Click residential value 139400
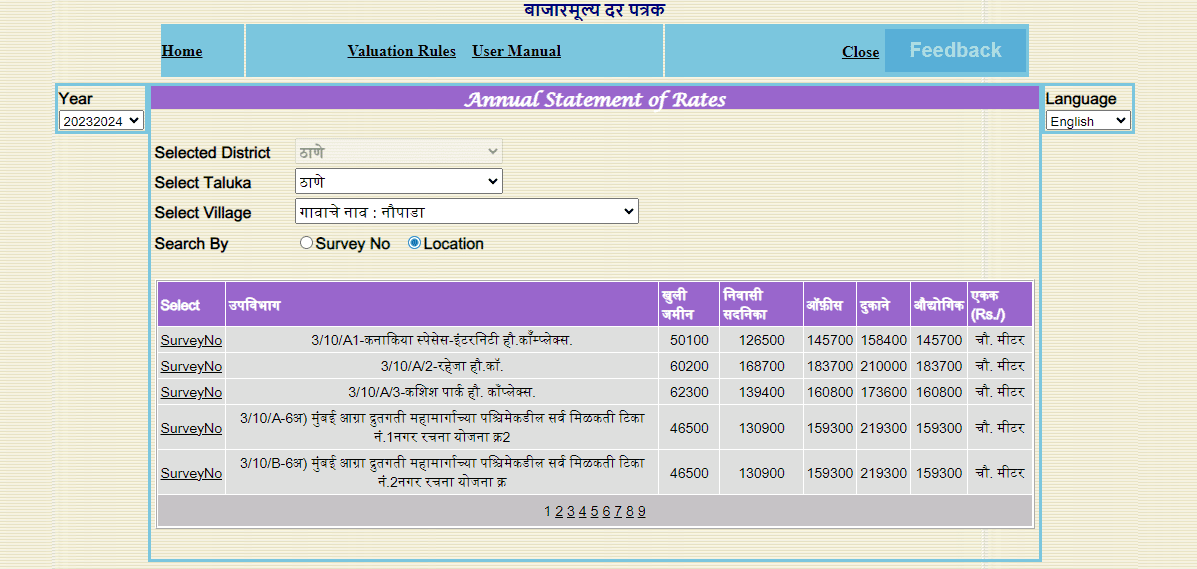This screenshot has width=1197, height=569. pyautogui.click(x=761, y=392)
